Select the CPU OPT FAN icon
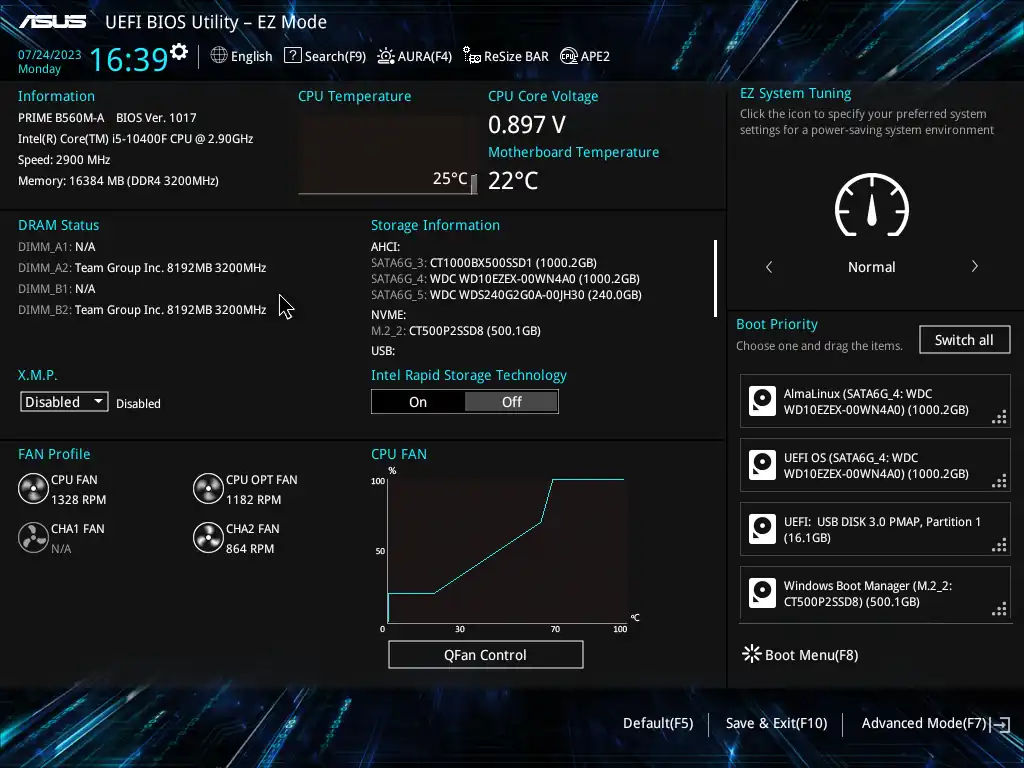The height and width of the screenshot is (768, 1024). [208, 489]
